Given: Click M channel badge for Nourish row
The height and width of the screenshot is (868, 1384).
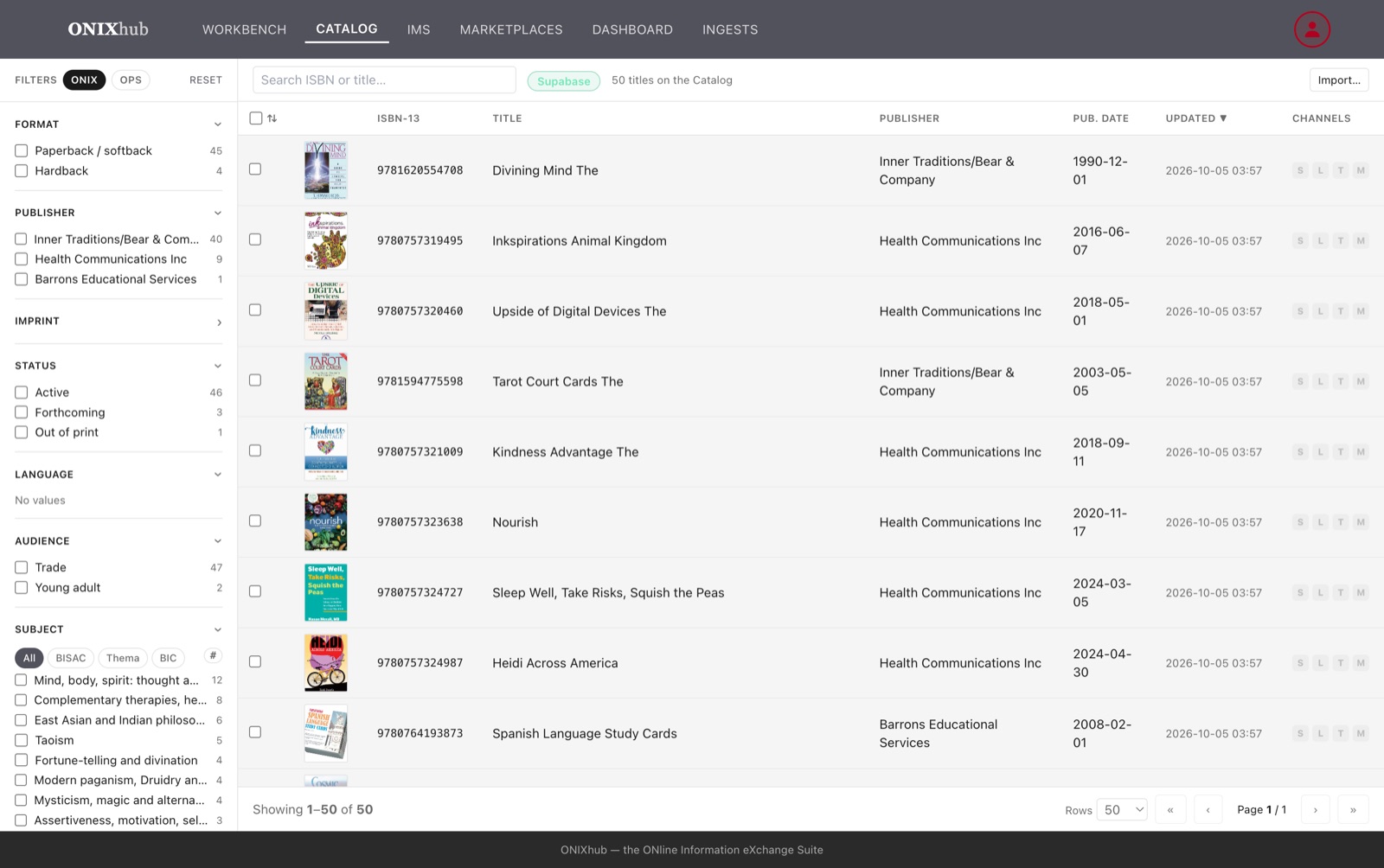Looking at the screenshot, I should pos(1361,522).
